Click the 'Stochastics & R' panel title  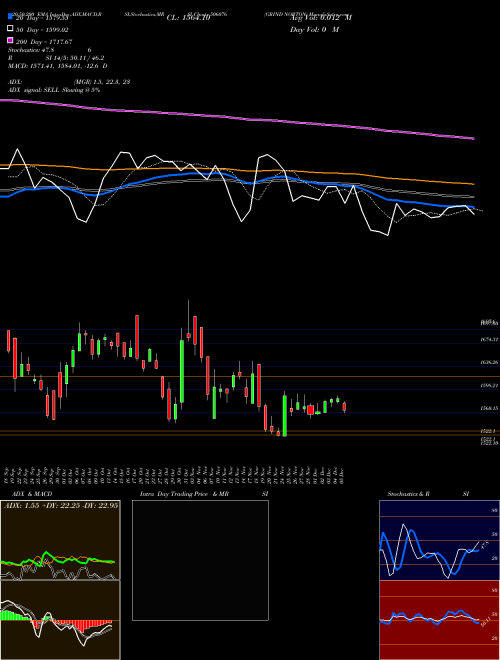[x=408, y=494]
